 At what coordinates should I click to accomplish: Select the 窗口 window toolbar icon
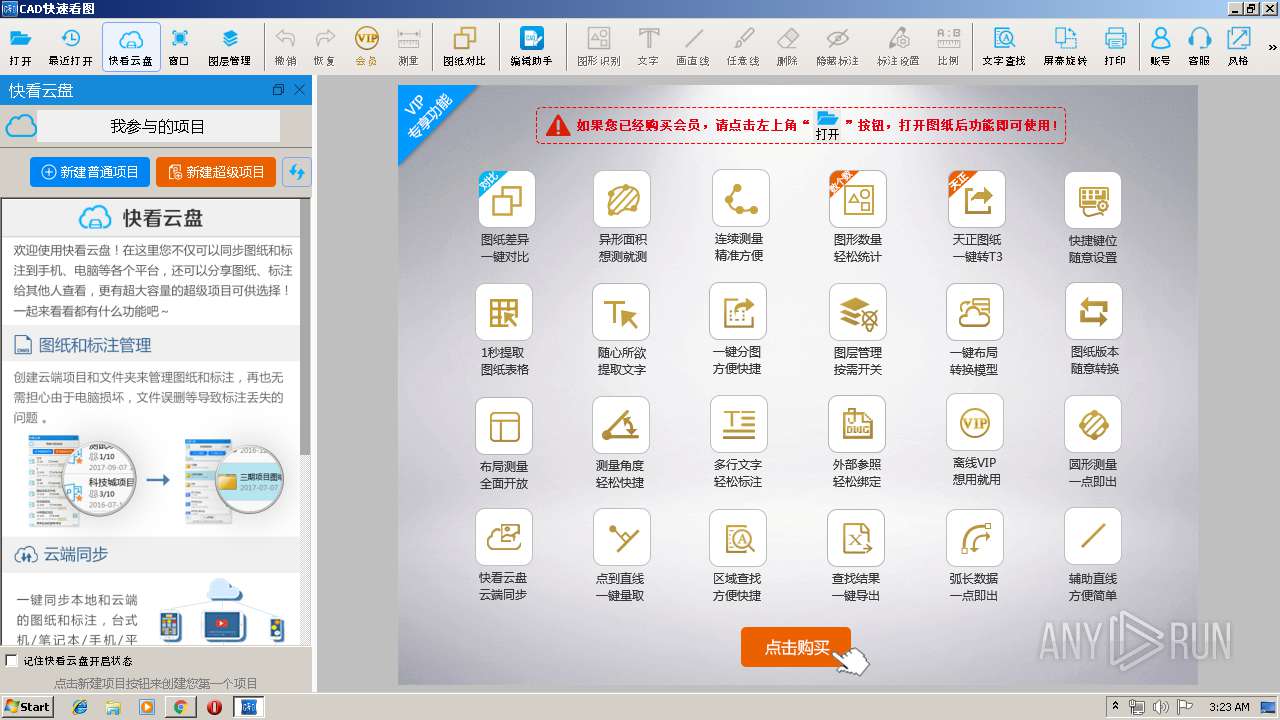coord(179,47)
